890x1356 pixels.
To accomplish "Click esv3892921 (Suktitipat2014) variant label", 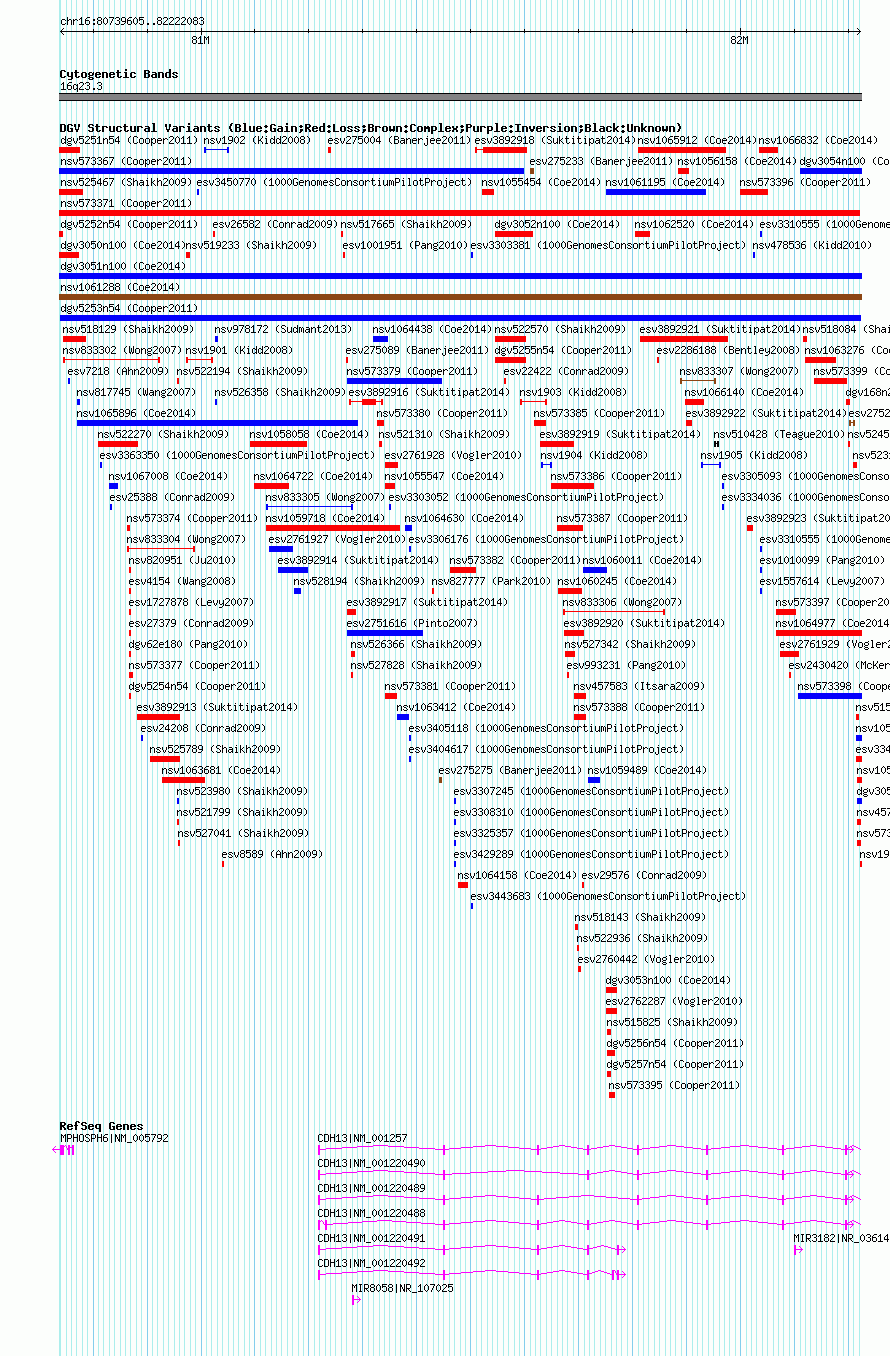I will click(x=720, y=329).
